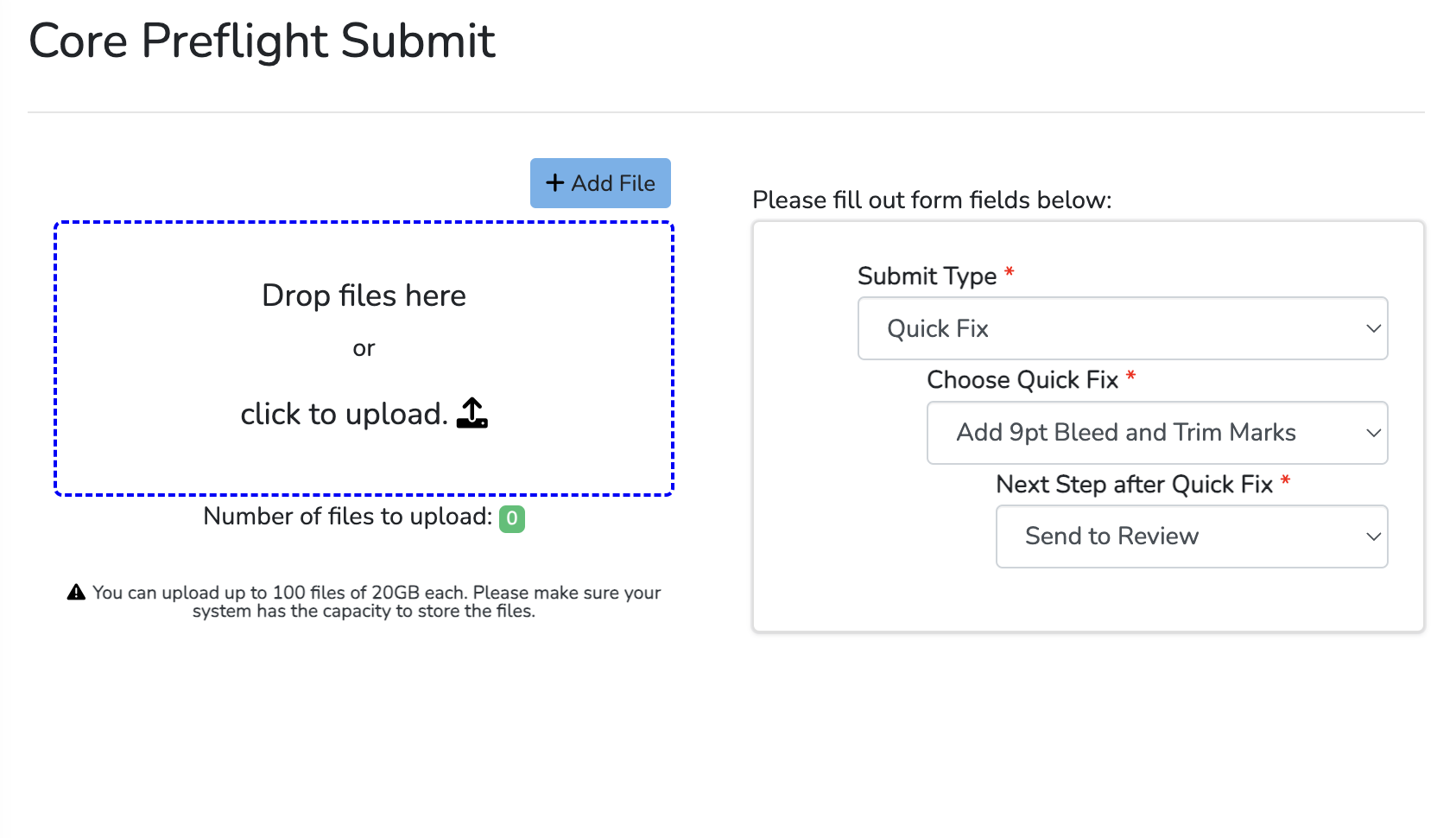Click the 'click to upload.' text
This screenshot has height=838, width=1456.
[x=344, y=415]
